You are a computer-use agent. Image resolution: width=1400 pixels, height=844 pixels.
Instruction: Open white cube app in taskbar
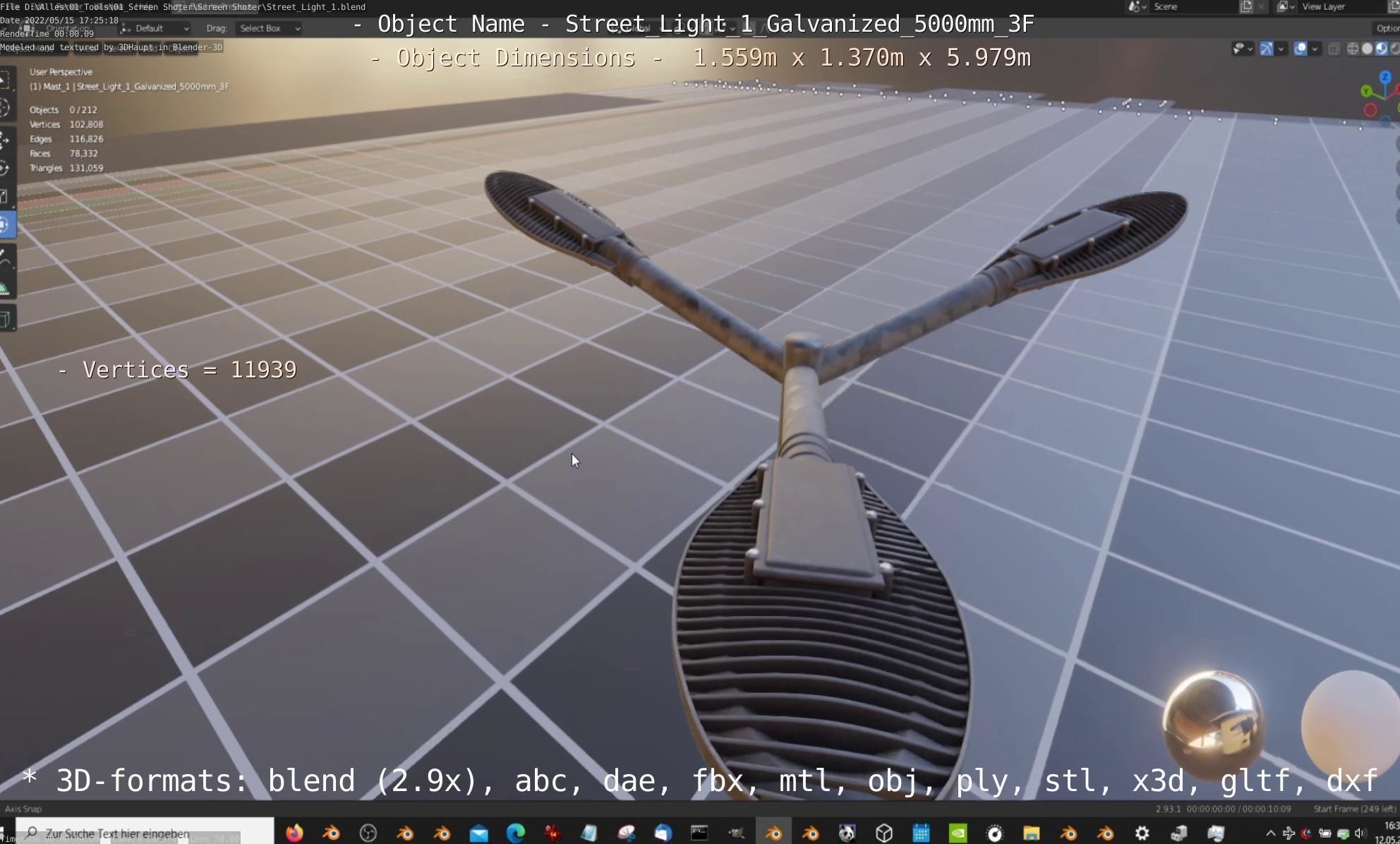(884, 833)
